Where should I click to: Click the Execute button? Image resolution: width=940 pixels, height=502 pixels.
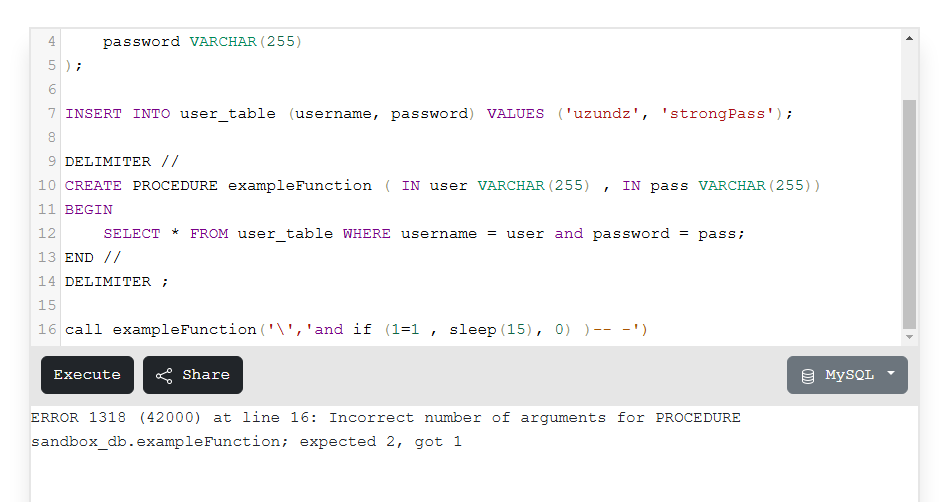(x=88, y=375)
